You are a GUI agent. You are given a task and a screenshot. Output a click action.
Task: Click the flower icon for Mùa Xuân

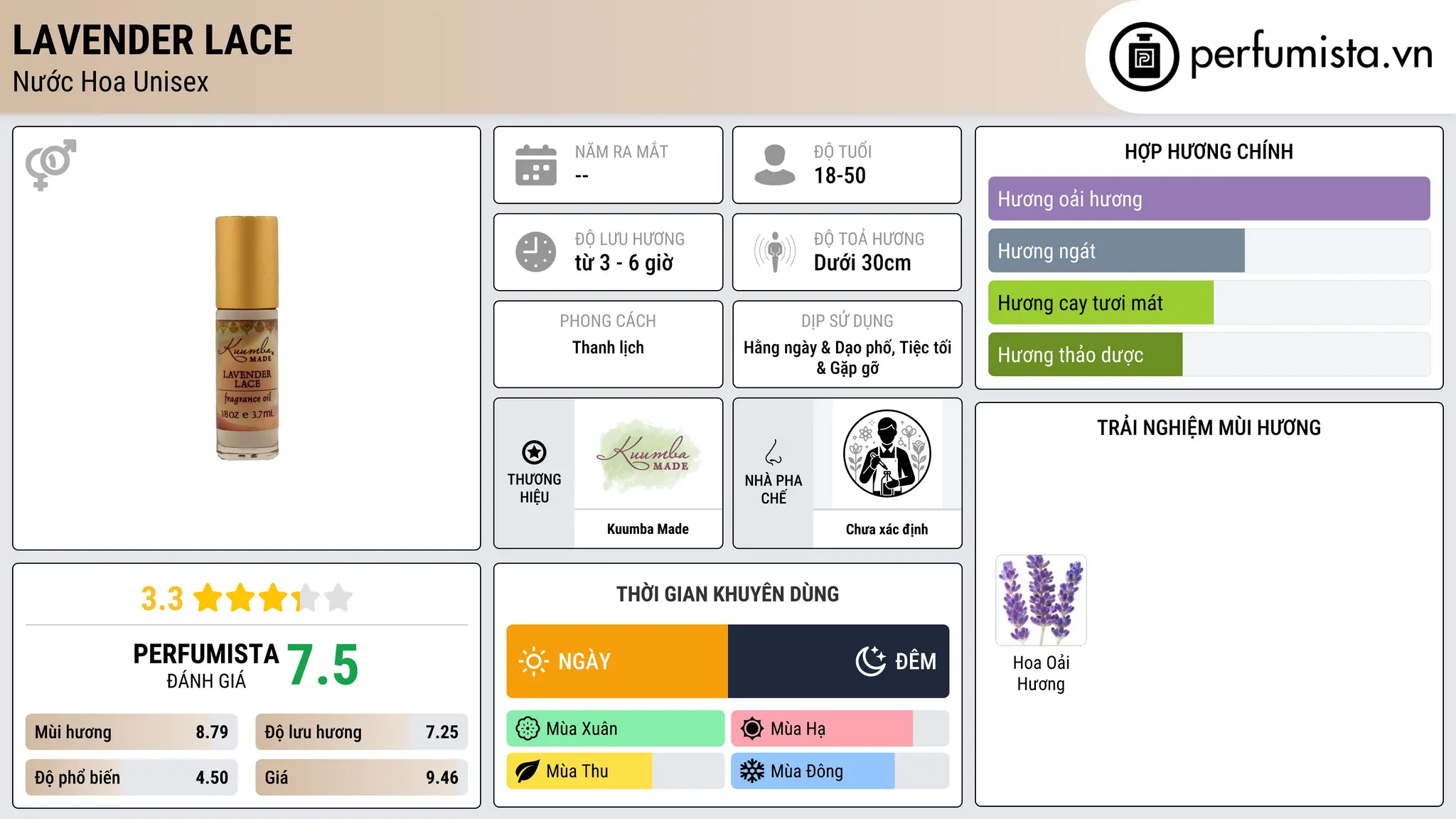[x=528, y=729]
